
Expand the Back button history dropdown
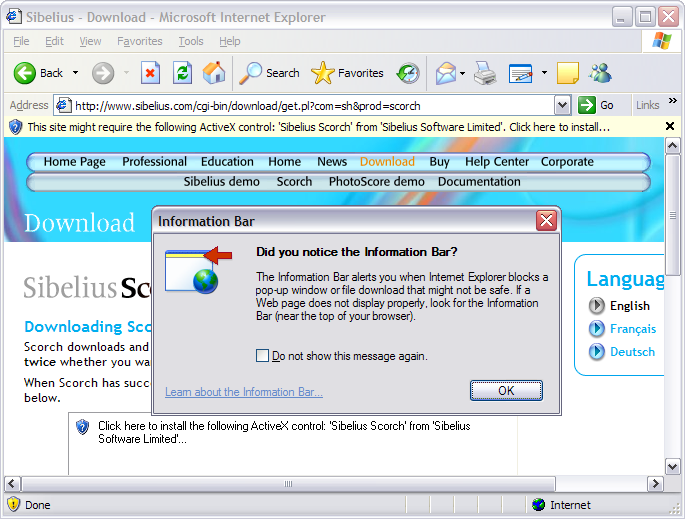(75, 73)
